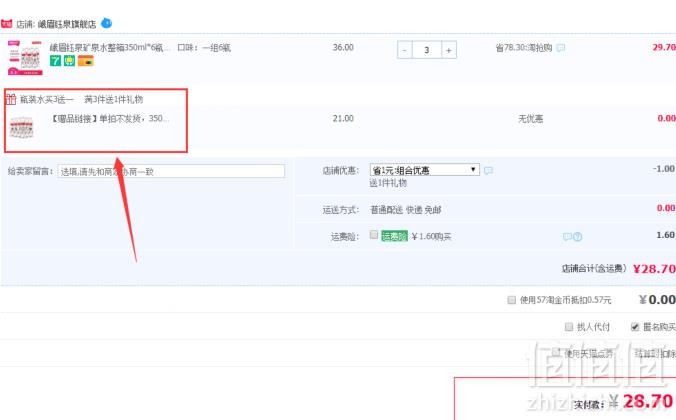
Task: Uncheck the 匿名购买 anonymous purchase checkbox
Action: (x=635, y=327)
